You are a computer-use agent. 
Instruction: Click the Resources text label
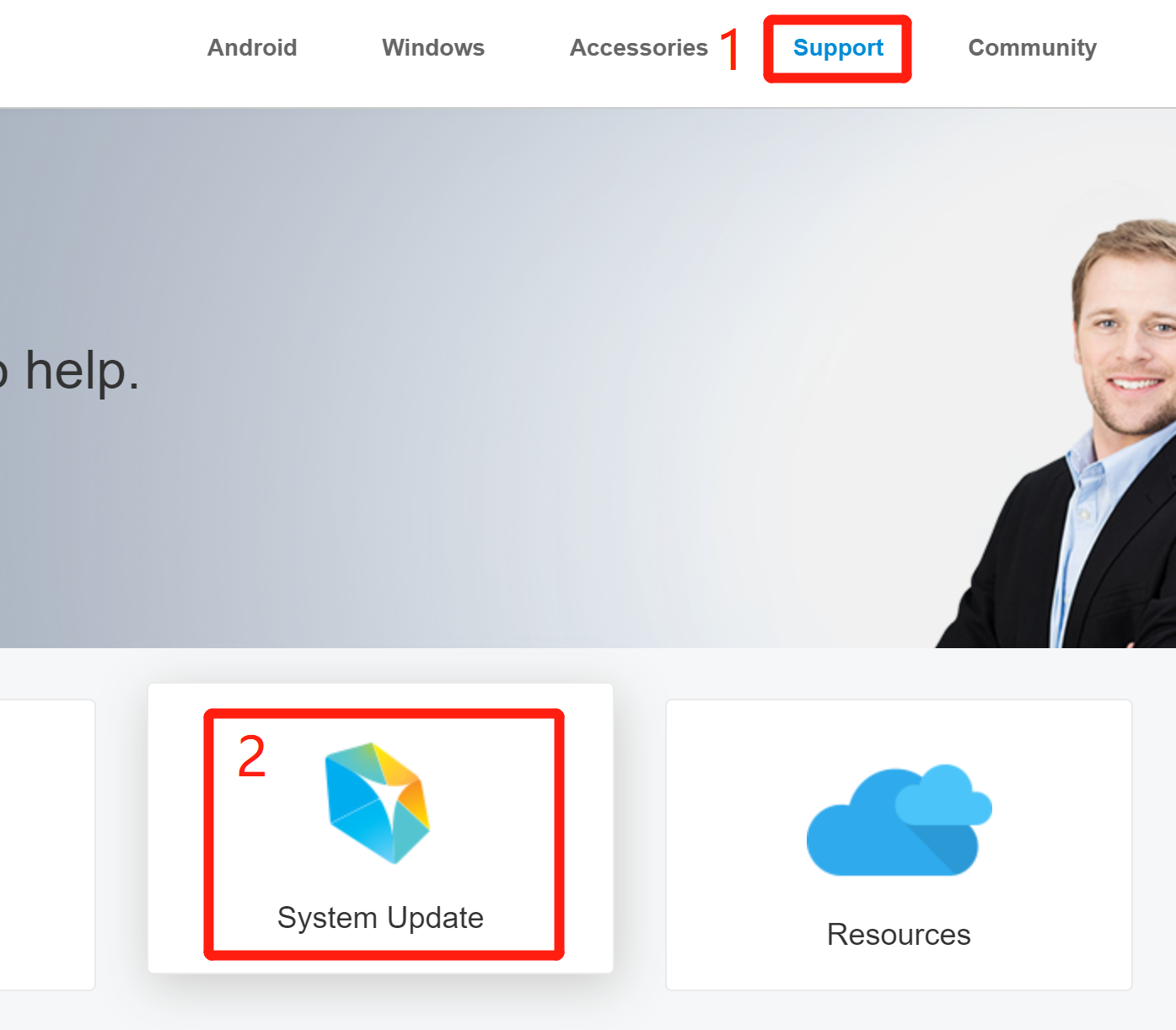click(899, 934)
